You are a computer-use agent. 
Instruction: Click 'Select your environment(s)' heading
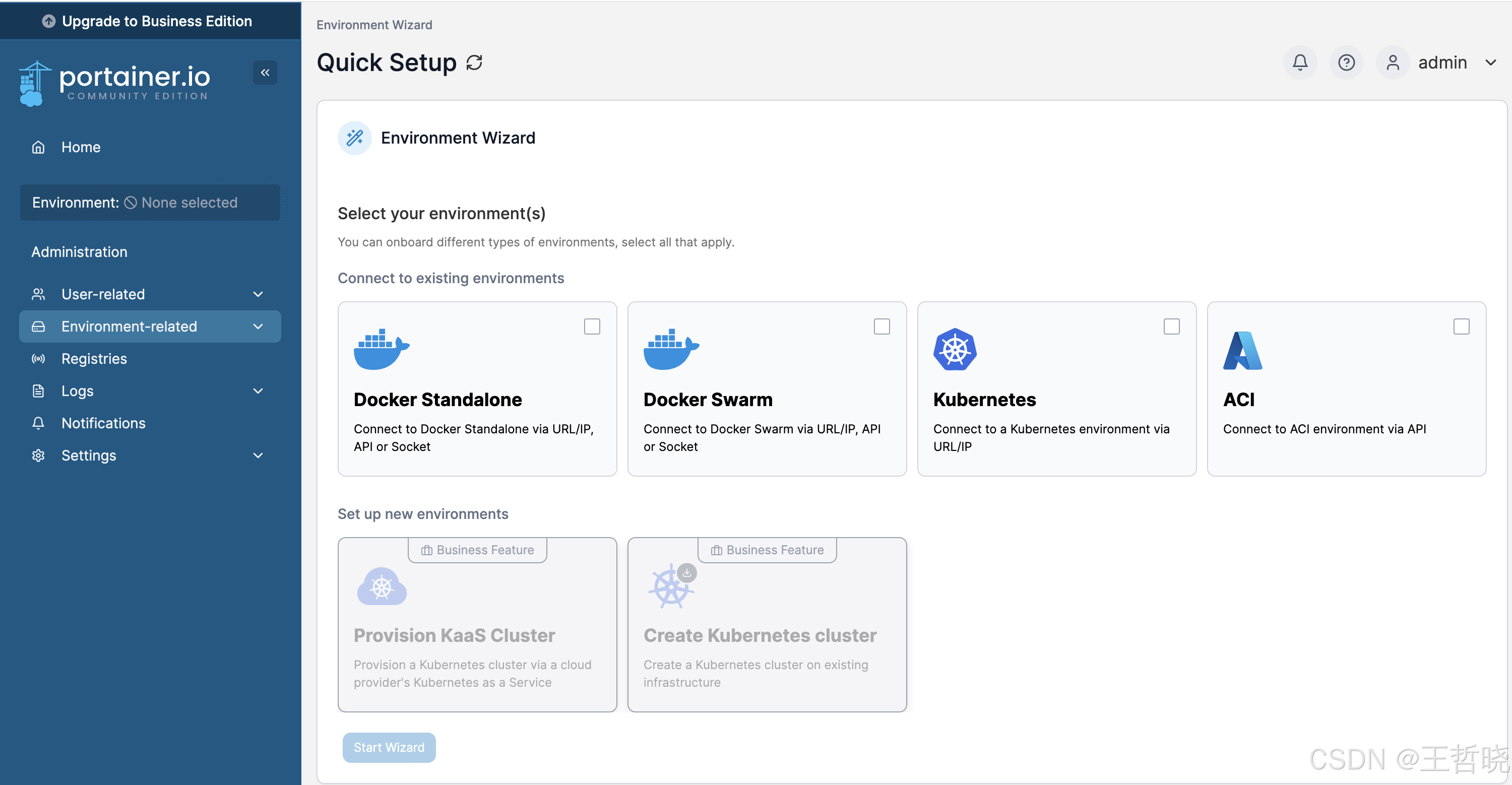click(x=442, y=214)
